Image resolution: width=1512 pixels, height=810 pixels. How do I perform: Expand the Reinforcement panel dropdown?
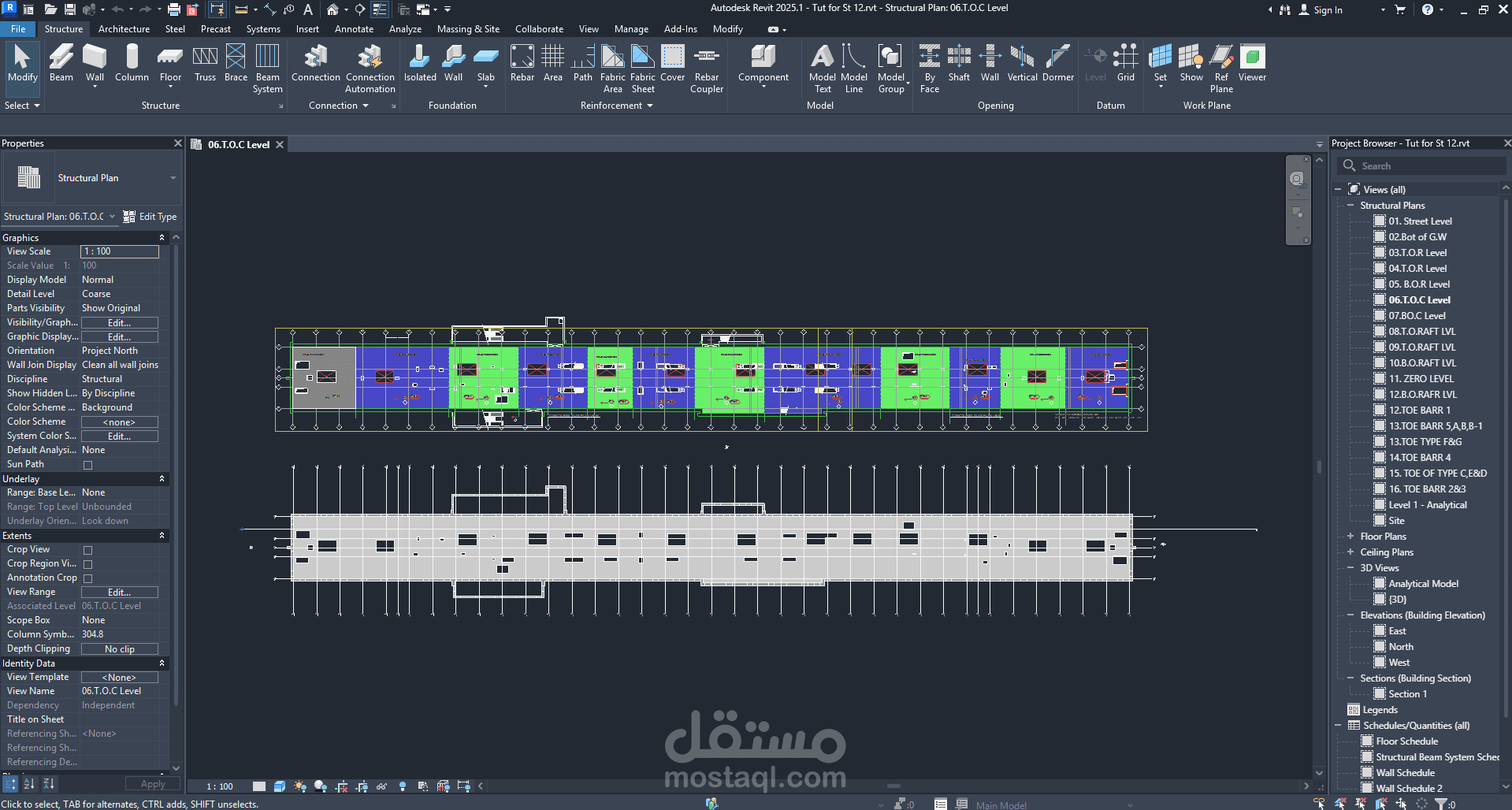tap(616, 106)
